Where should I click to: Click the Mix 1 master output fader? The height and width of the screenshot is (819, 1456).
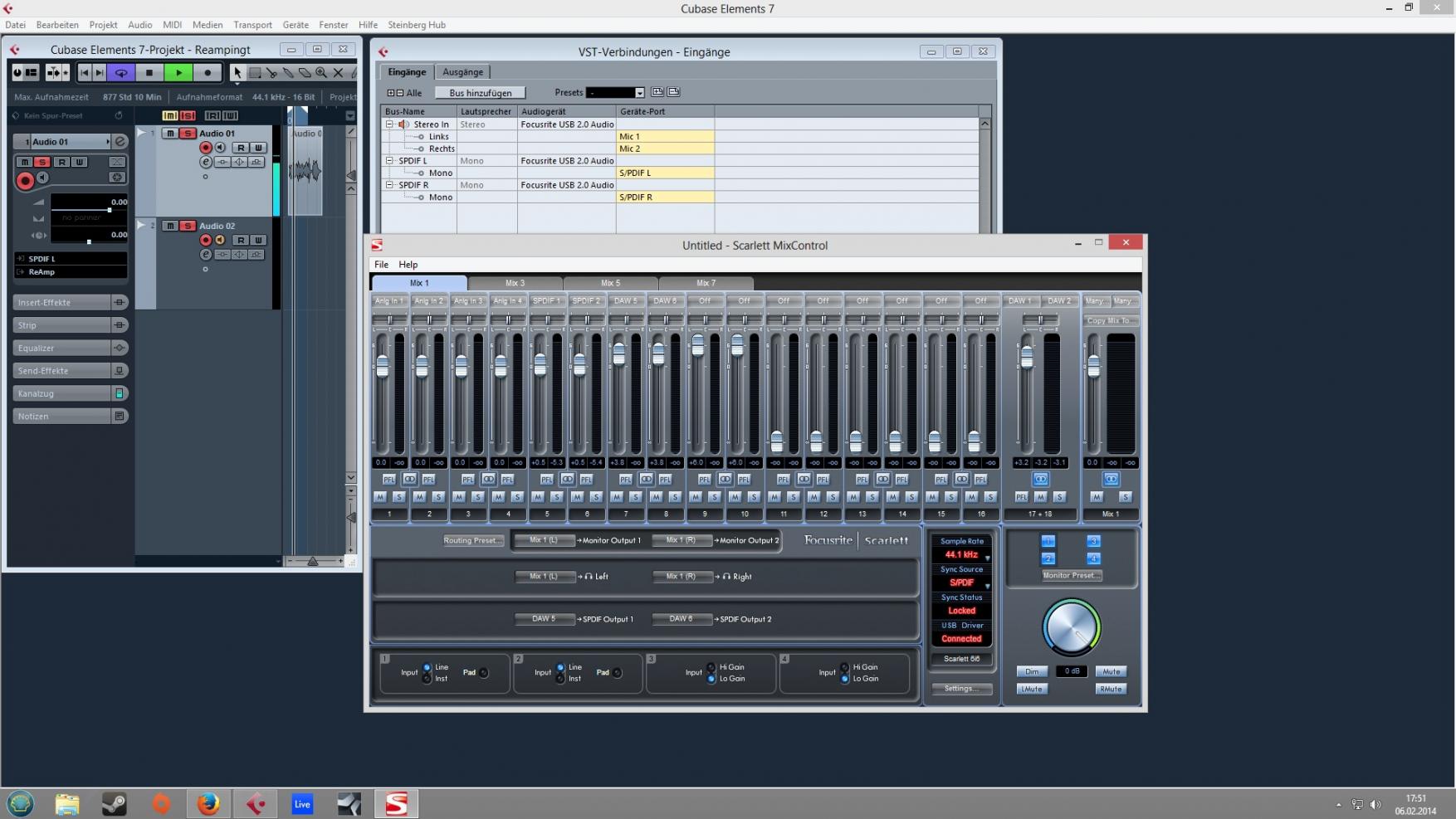coord(1093,364)
